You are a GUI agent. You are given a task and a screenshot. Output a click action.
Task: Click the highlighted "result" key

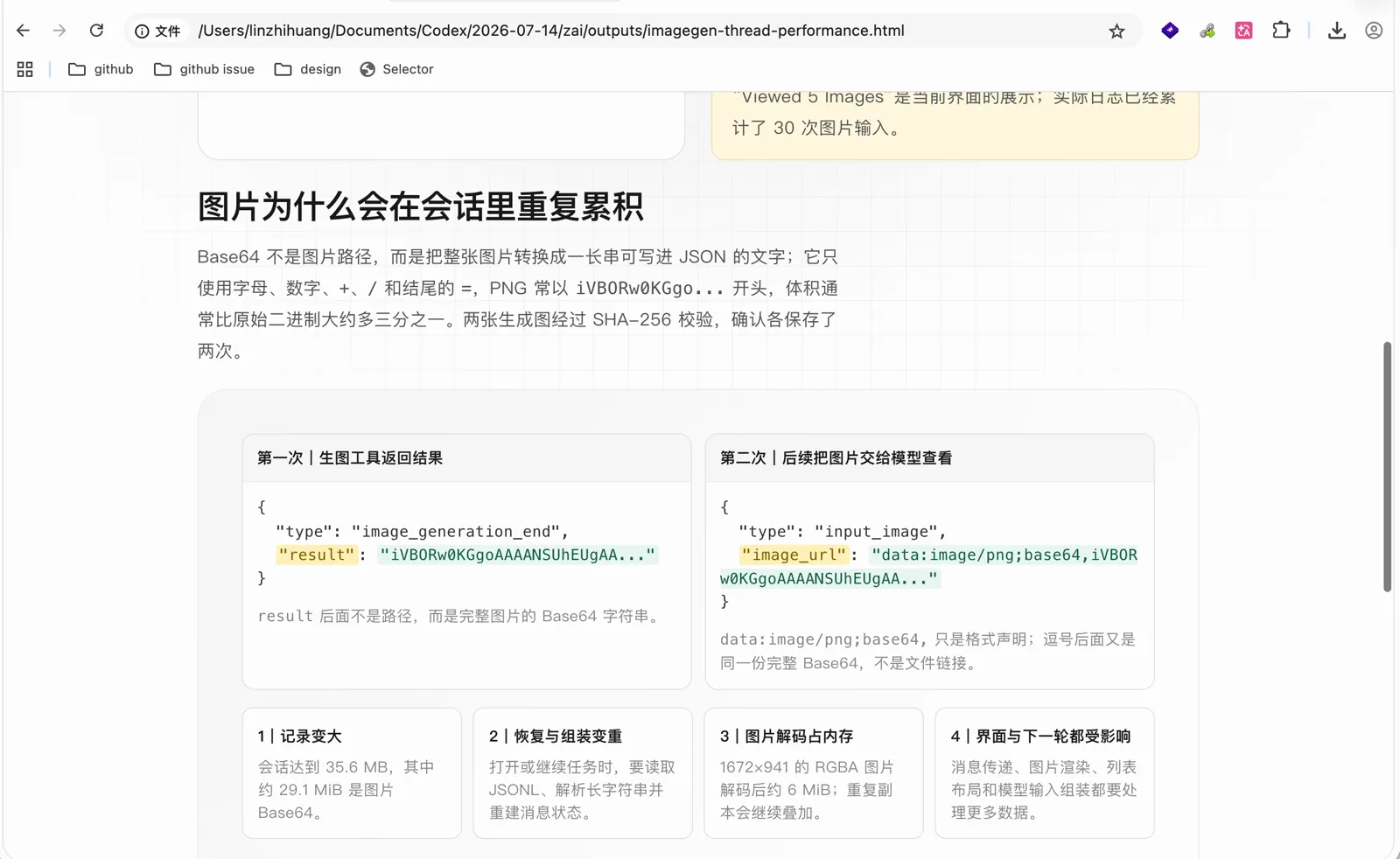tap(316, 555)
